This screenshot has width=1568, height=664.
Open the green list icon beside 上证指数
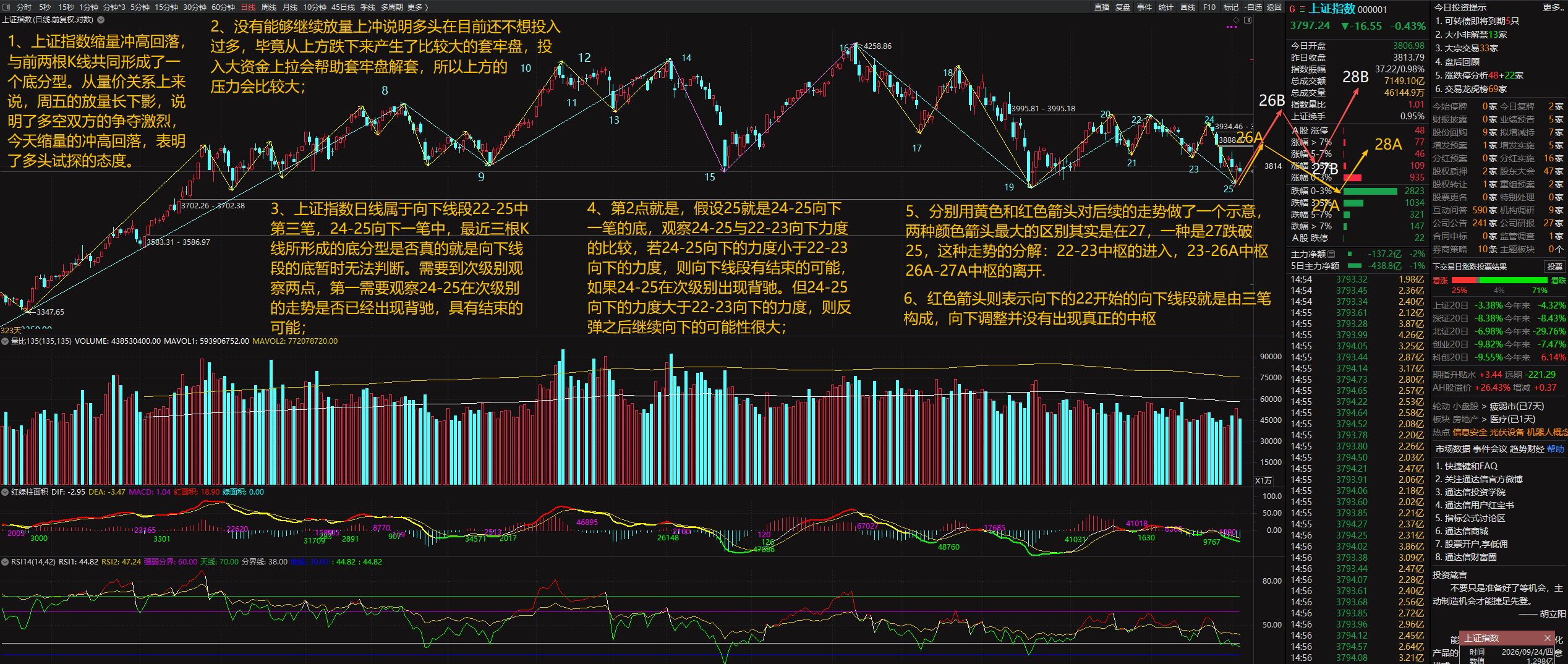coord(1302,9)
